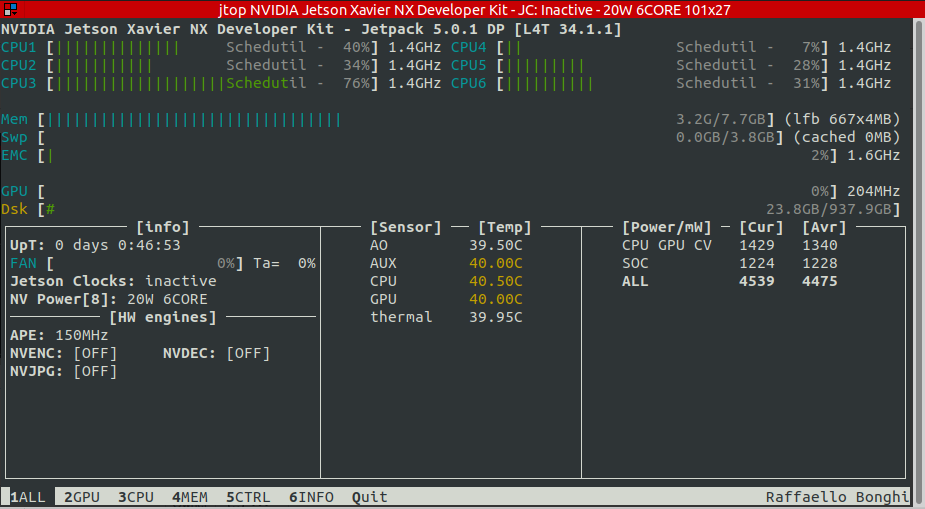925x509 pixels.
Task: Click the CPU3 76% usage value
Action: [356, 83]
